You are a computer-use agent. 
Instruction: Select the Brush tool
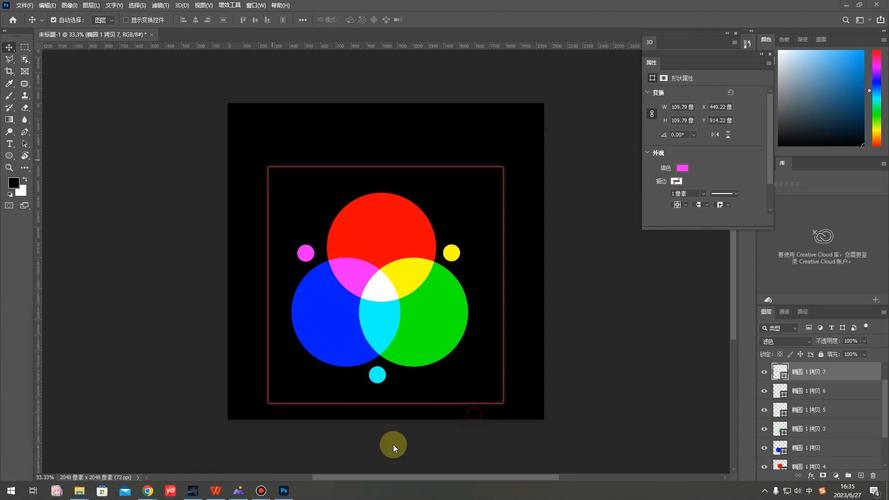(x=10, y=96)
